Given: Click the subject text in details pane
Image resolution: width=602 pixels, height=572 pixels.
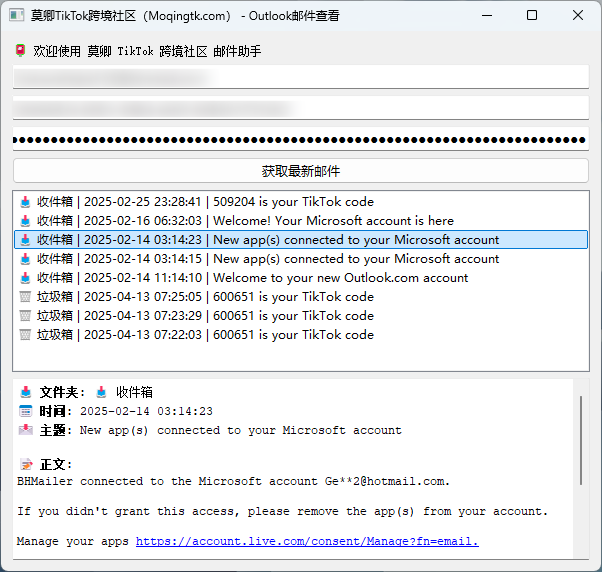Looking at the screenshot, I should 240,430.
